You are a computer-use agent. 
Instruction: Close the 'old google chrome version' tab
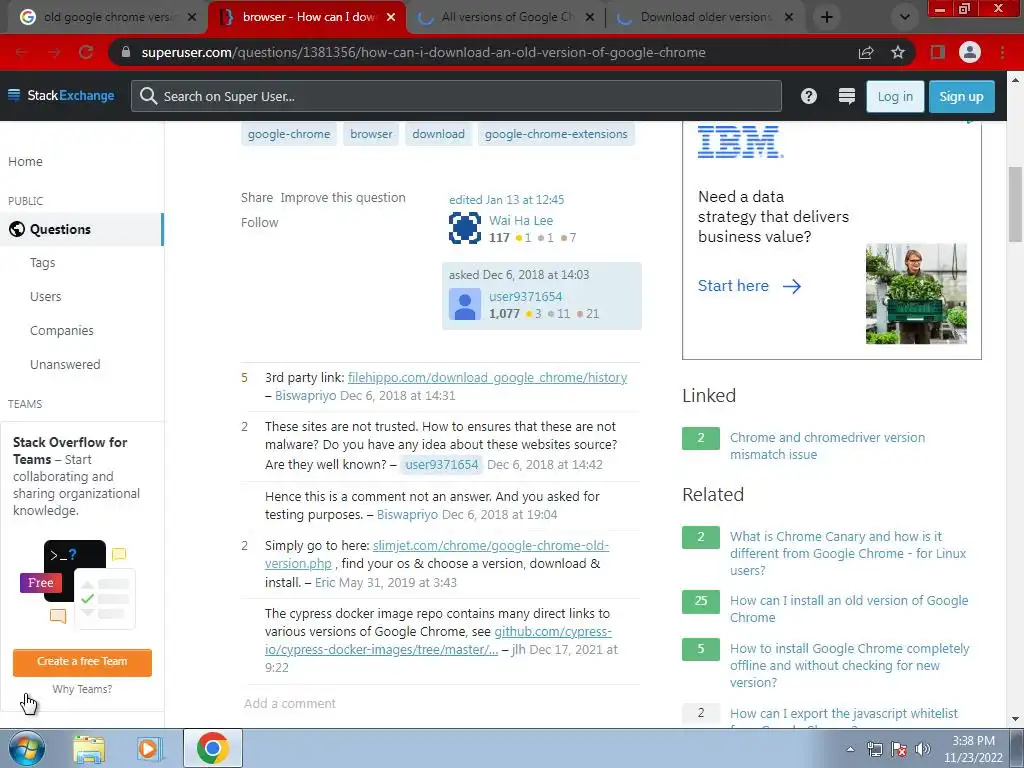click(192, 17)
